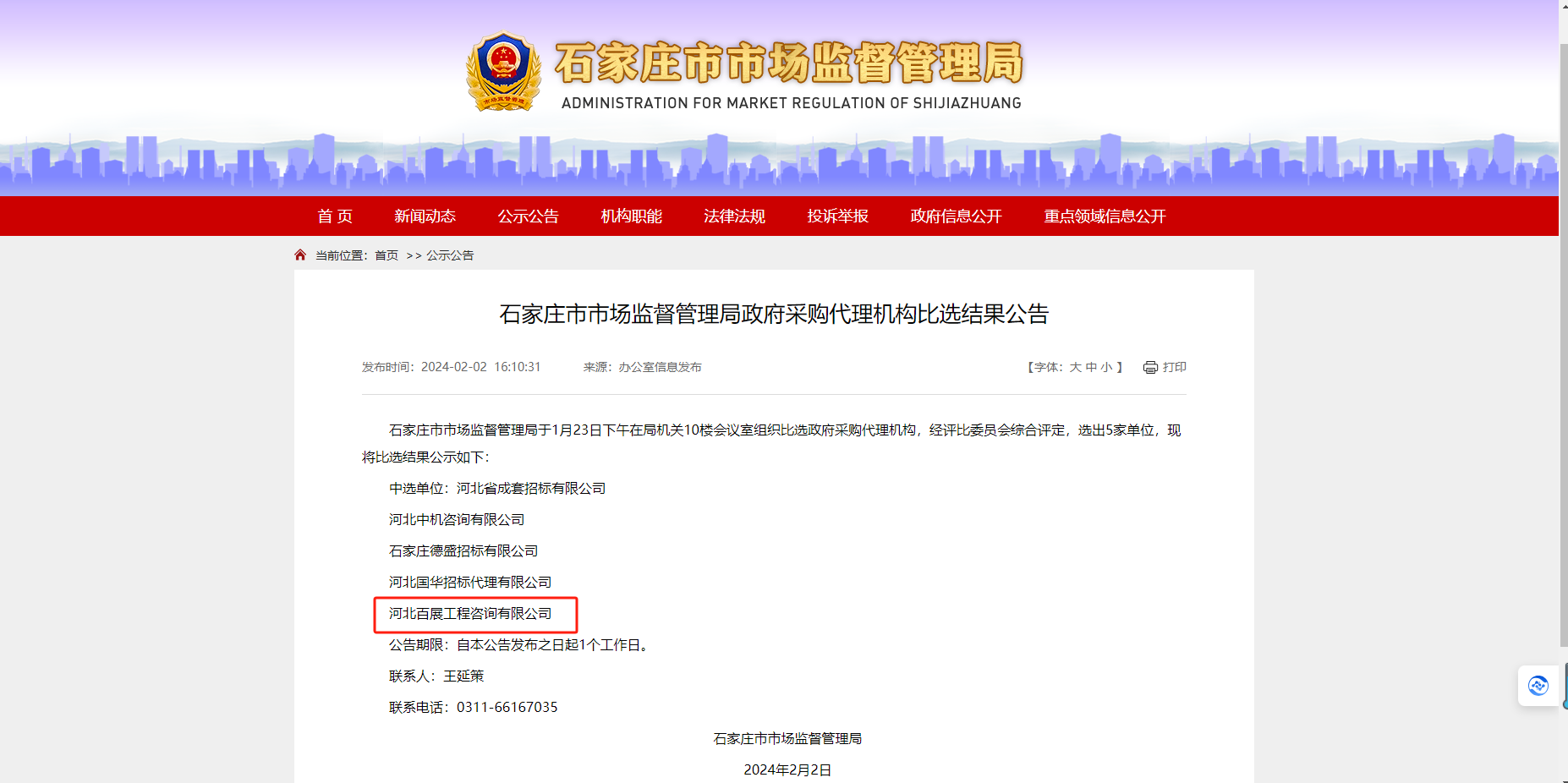Click the date 2024年2月2日
Image resolution: width=1568 pixels, height=783 pixels.
click(787, 770)
